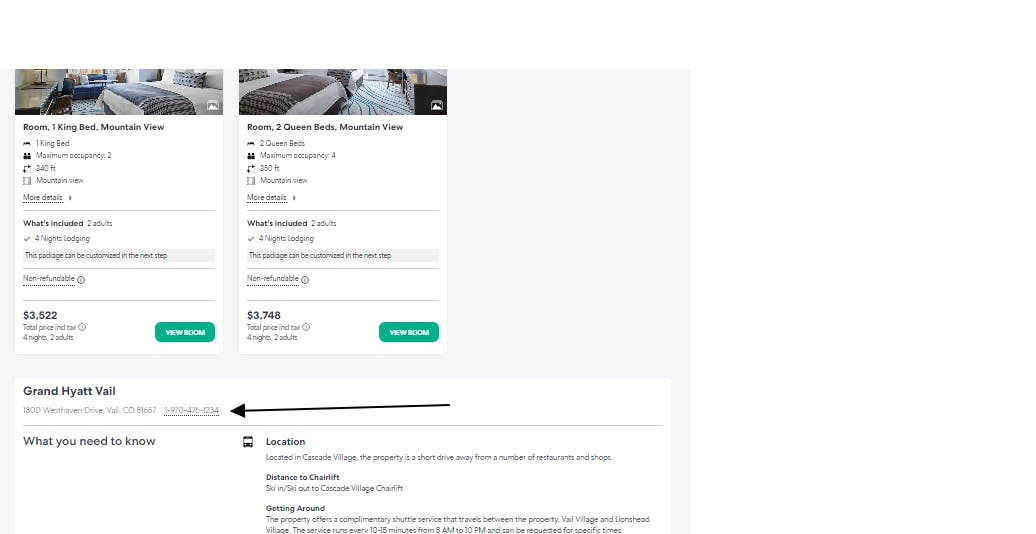This screenshot has height=534, width=1036.
Task: Click info icon beside Queen room Non-refundable
Action: point(305,280)
